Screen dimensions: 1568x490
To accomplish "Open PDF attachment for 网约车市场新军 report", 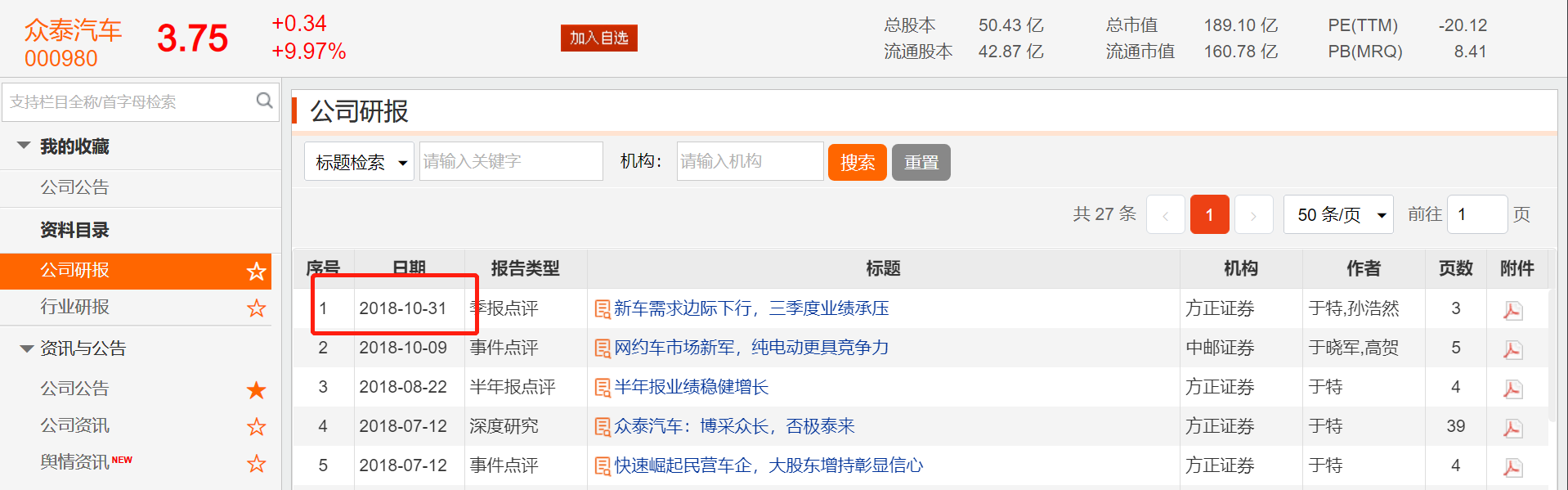I will 1512,349.
